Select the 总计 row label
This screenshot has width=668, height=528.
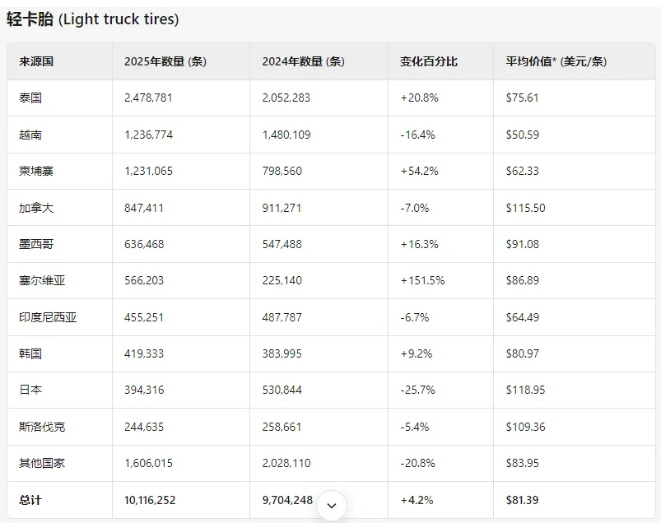(30, 500)
